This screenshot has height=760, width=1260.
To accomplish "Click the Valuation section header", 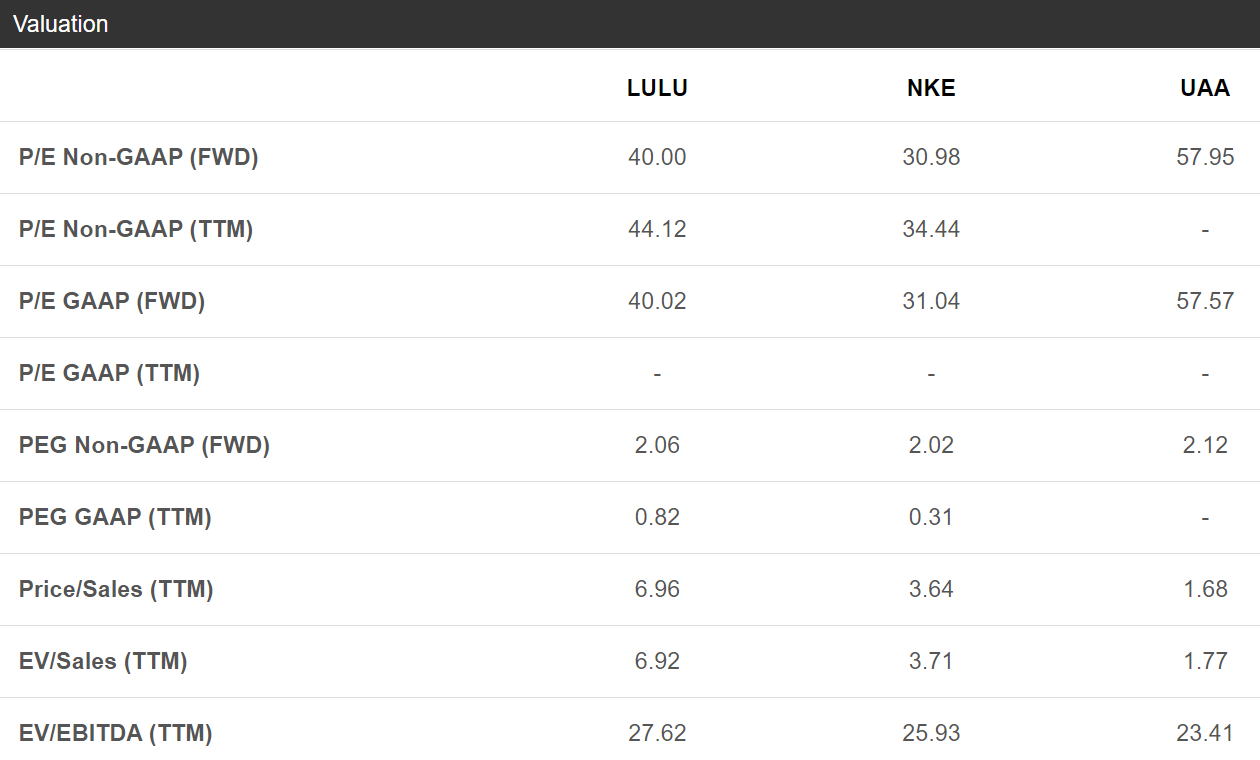I will [x=60, y=24].
